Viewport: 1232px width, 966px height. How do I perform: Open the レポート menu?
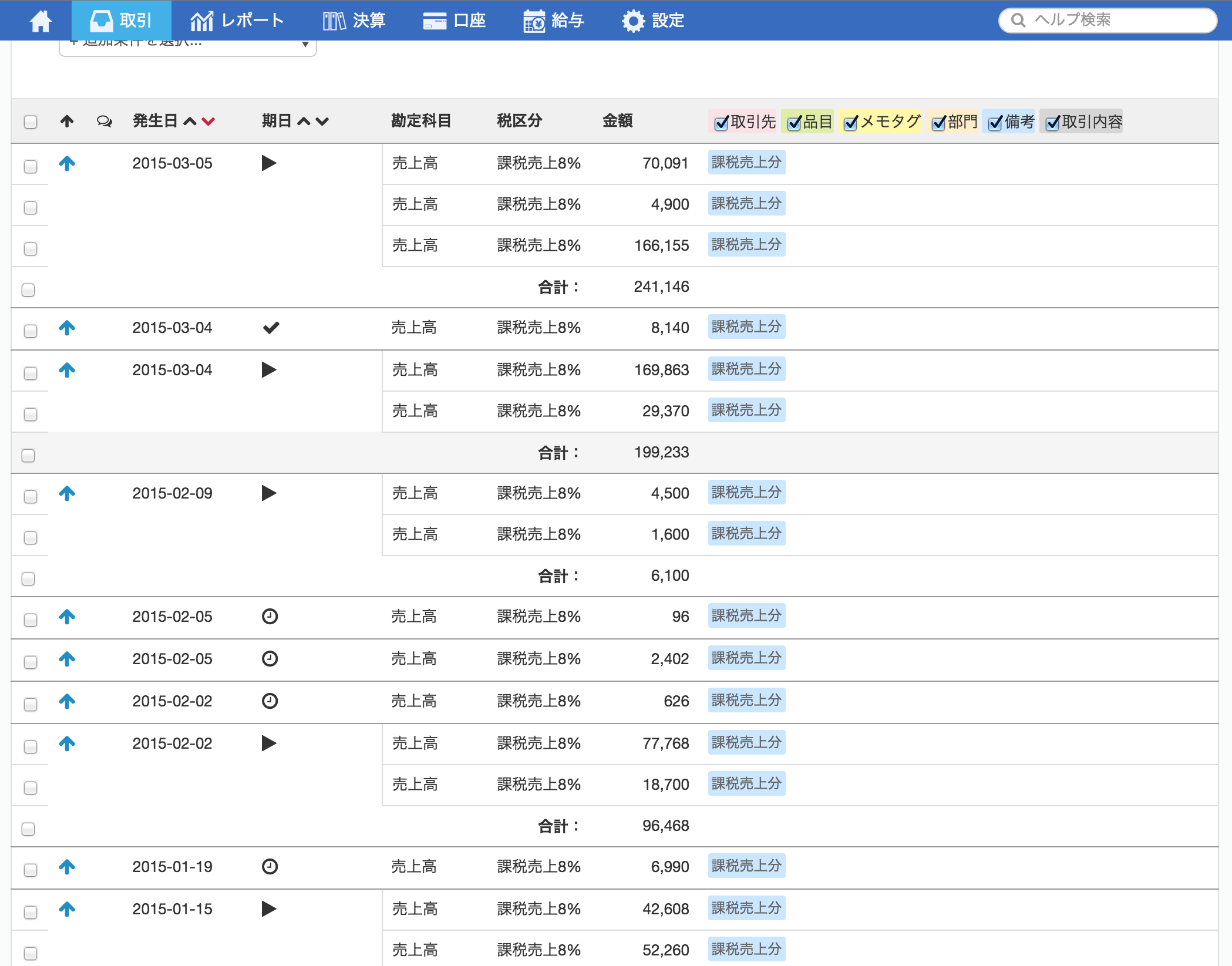point(237,21)
